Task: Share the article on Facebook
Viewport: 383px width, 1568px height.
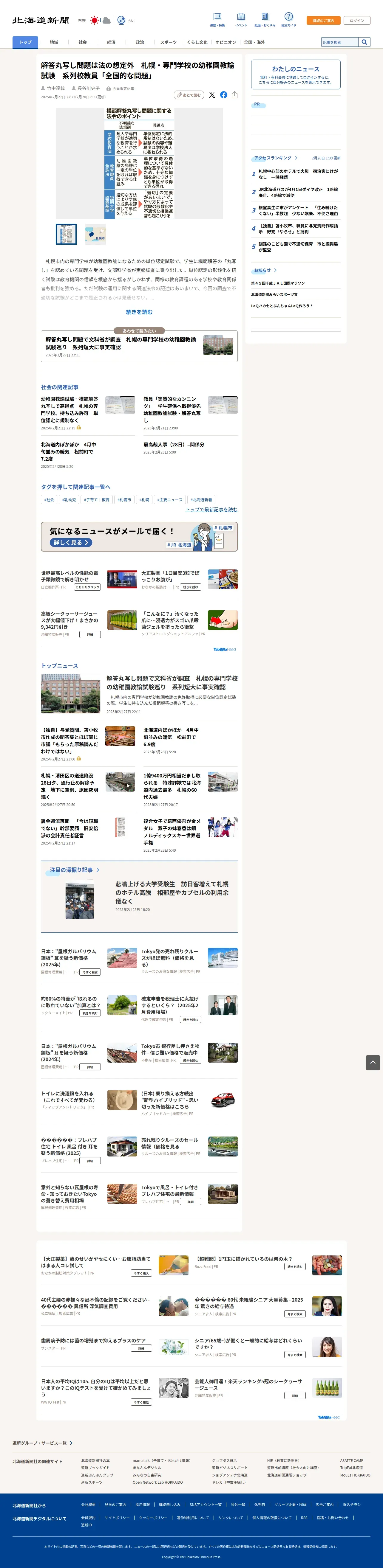Action: click(223, 95)
